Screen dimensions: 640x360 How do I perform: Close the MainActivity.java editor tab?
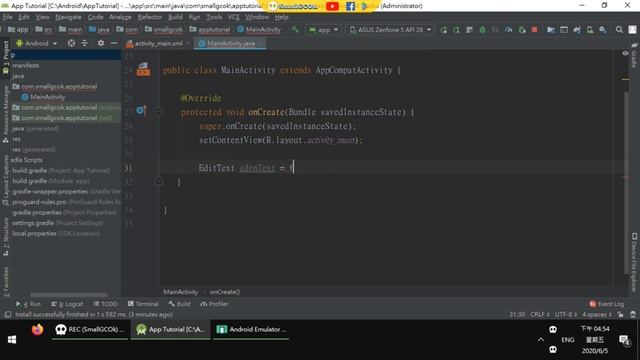(261, 43)
